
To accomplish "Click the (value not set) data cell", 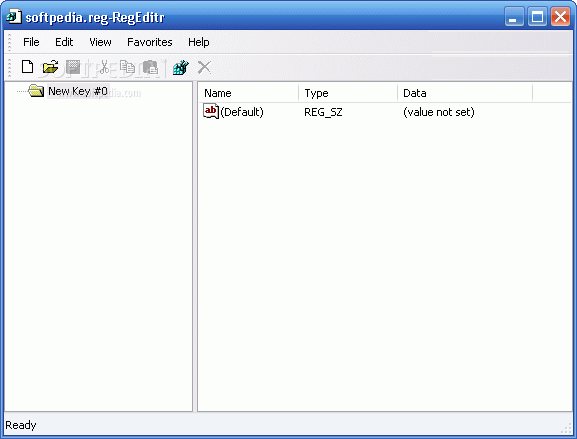I will pos(439,112).
